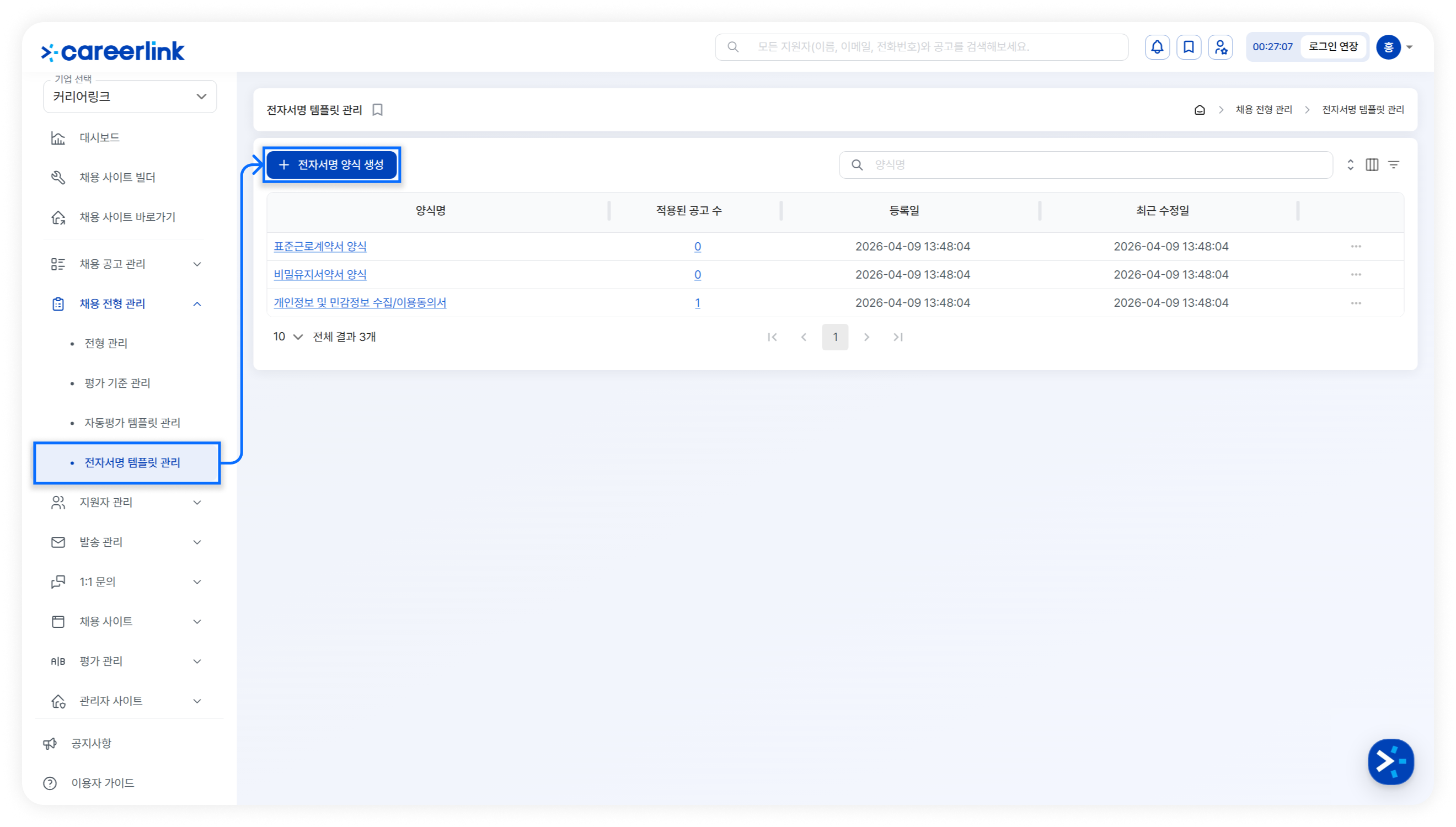Viewport: 1456px width, 827px height.
Task: Select 평가 기준 관리 submenu item
Action: point(117,383)
